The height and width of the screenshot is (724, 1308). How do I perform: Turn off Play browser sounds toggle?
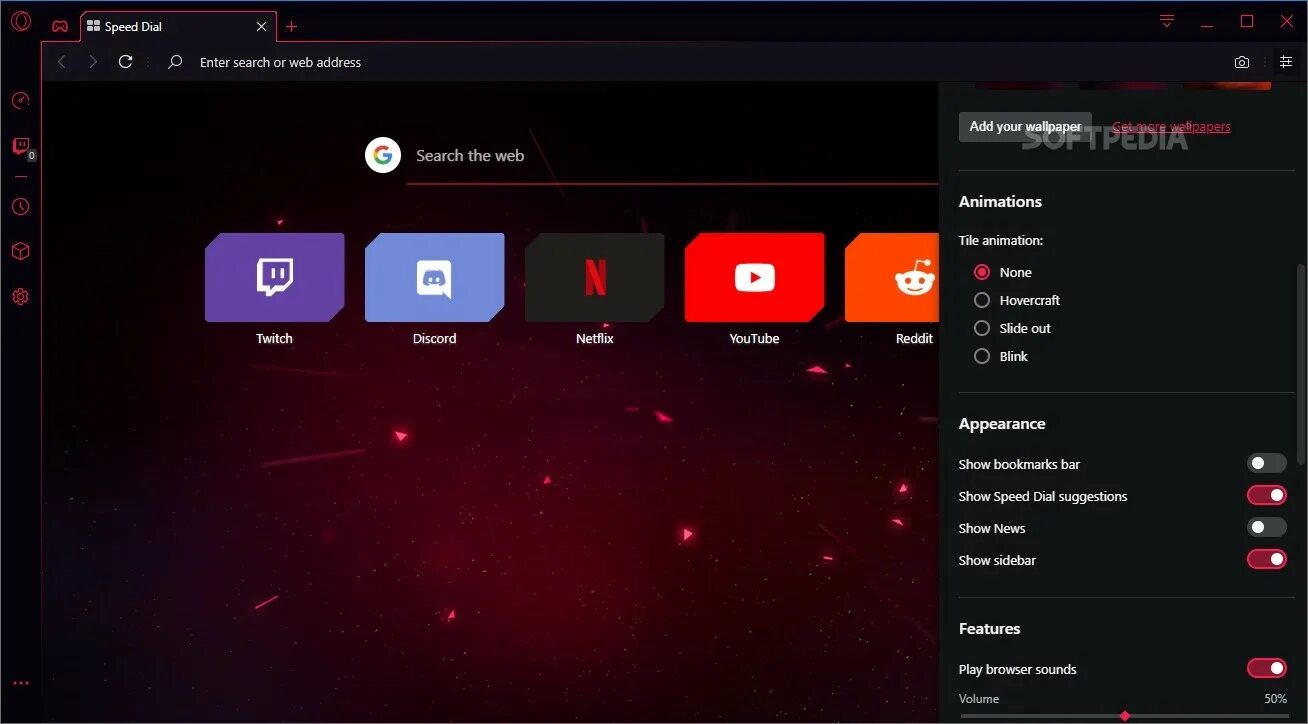point(1267,668)
